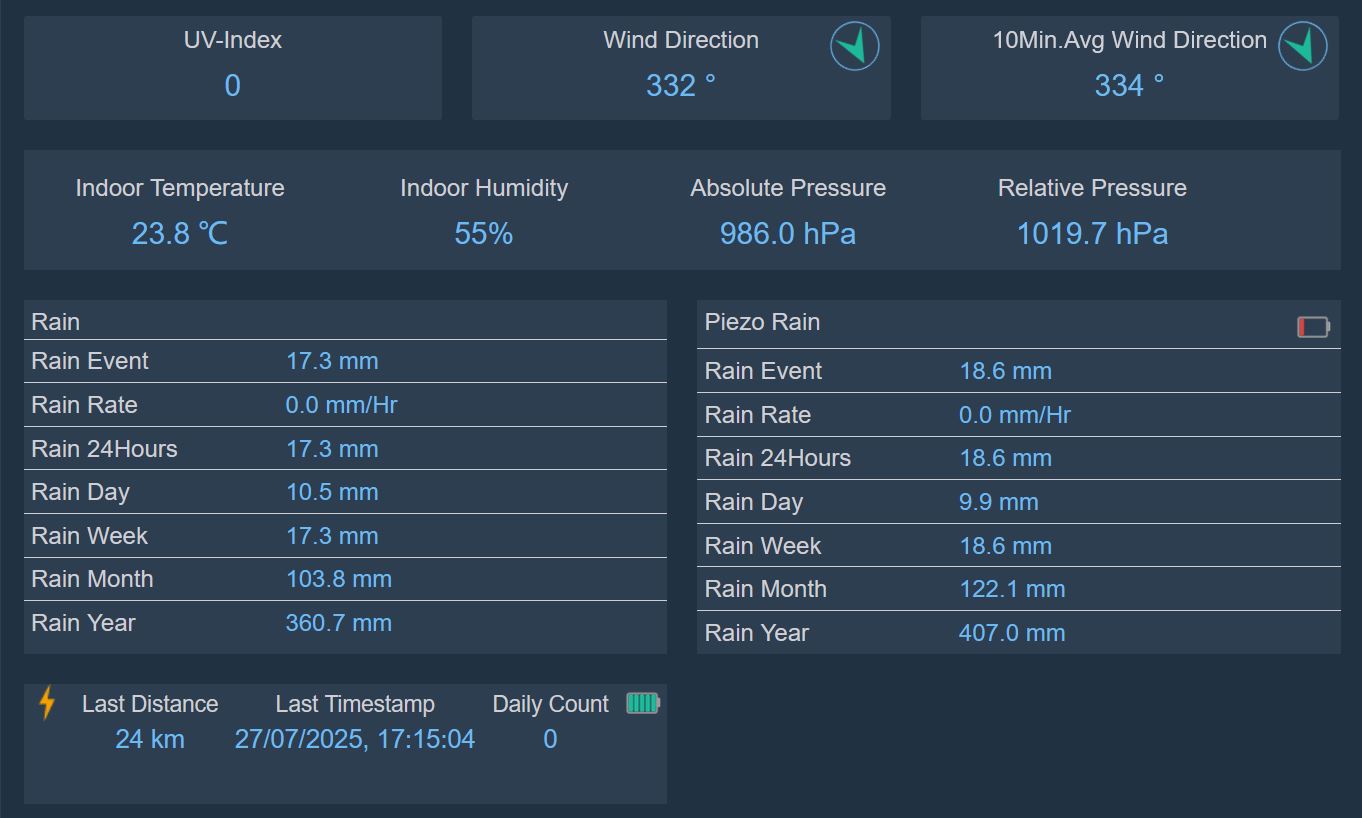Click the Last Timestamp value
Screen dimensions: 1362x818
[x=355, y=738]
